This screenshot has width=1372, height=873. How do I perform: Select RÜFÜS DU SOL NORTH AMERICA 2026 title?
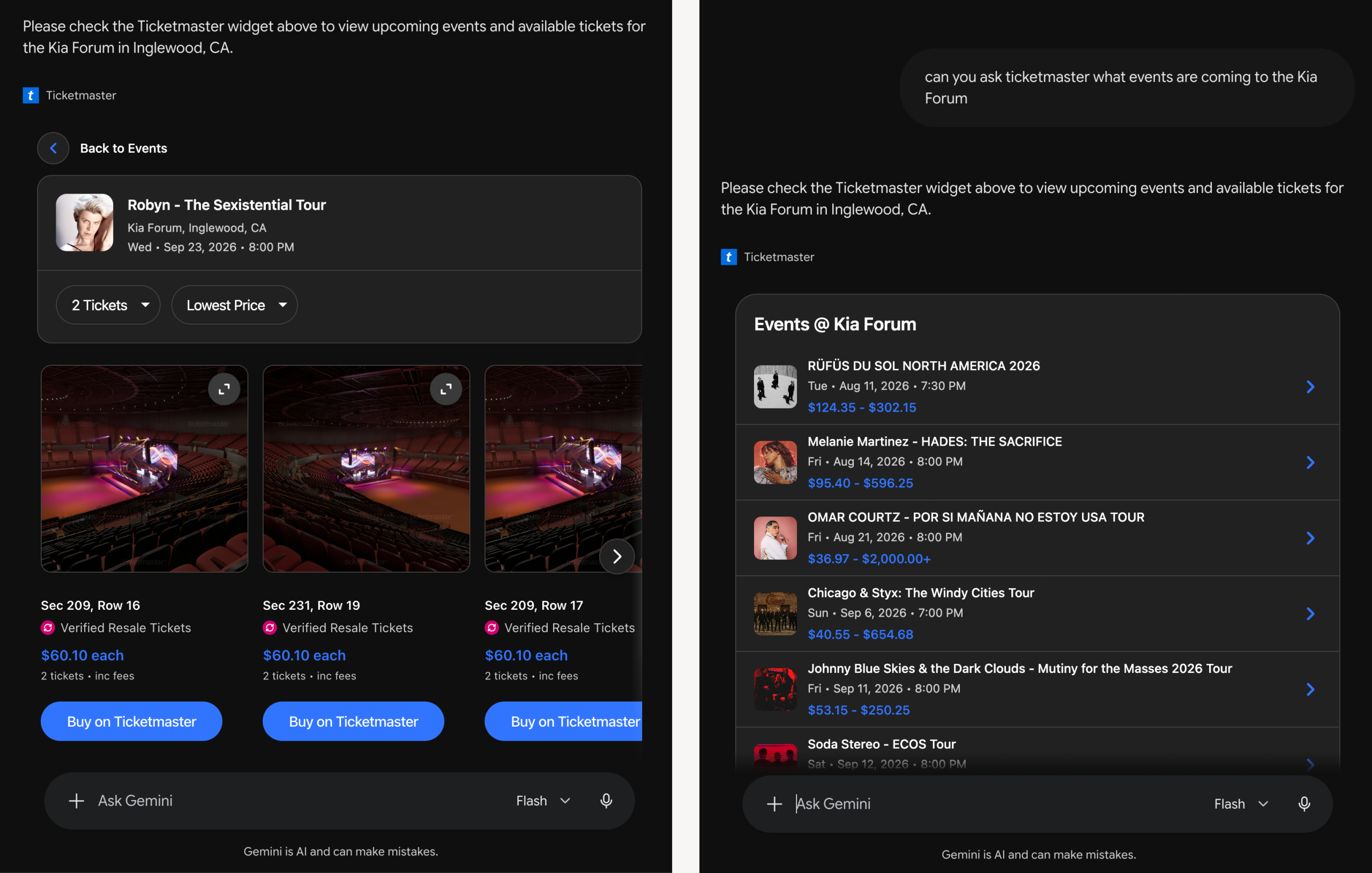point(923,366)
